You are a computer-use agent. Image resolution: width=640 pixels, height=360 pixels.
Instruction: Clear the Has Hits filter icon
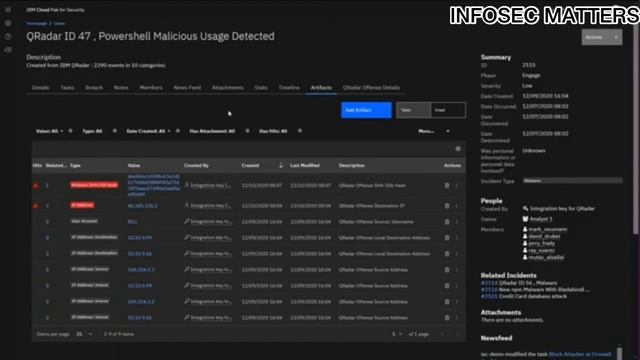[x=300, y=131]
